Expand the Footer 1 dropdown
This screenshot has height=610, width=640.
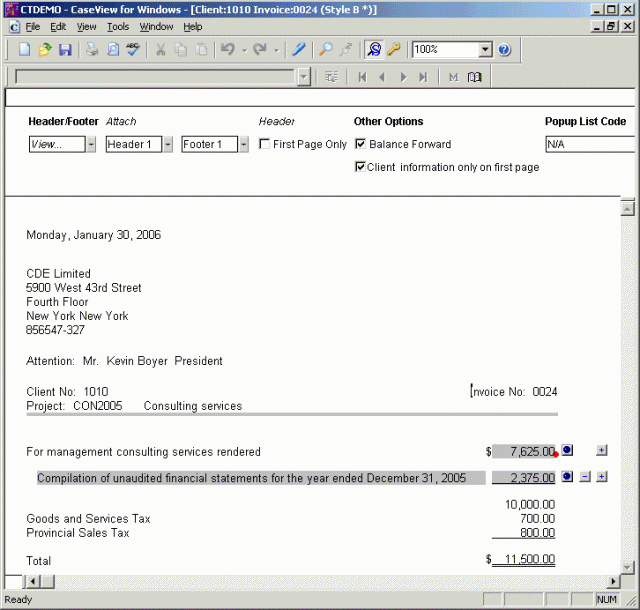(244, 144)
